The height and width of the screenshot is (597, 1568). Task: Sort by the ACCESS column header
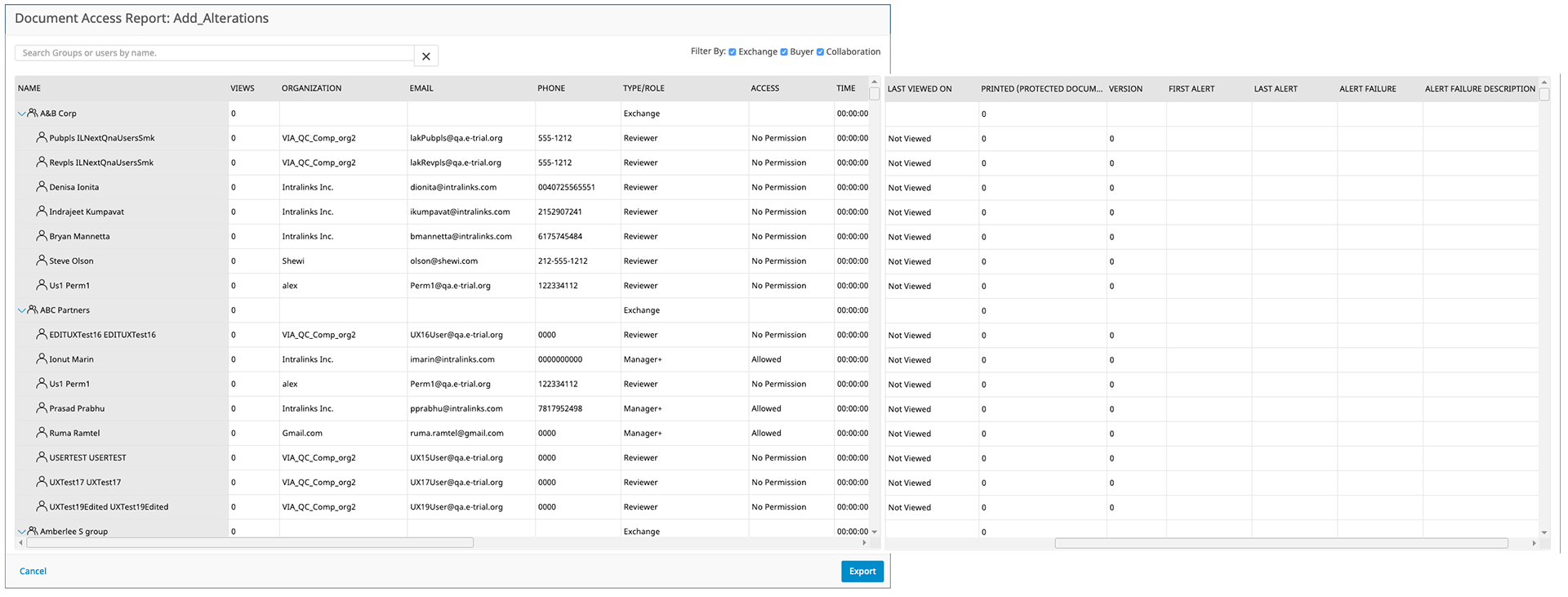(x=765, y=88)
